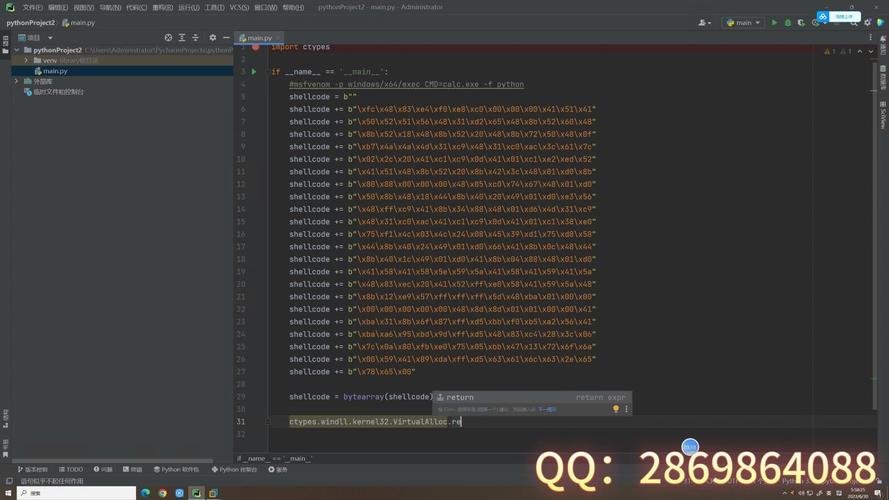Viewport: 889px width, 500px height.
Task: Open completion popup three-dot options
Action: (x=626, y=409)
